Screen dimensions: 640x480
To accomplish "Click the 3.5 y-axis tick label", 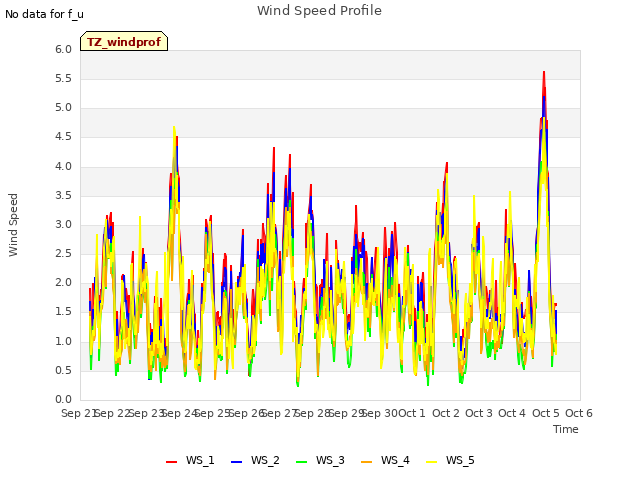I will (x=63, y=196).
